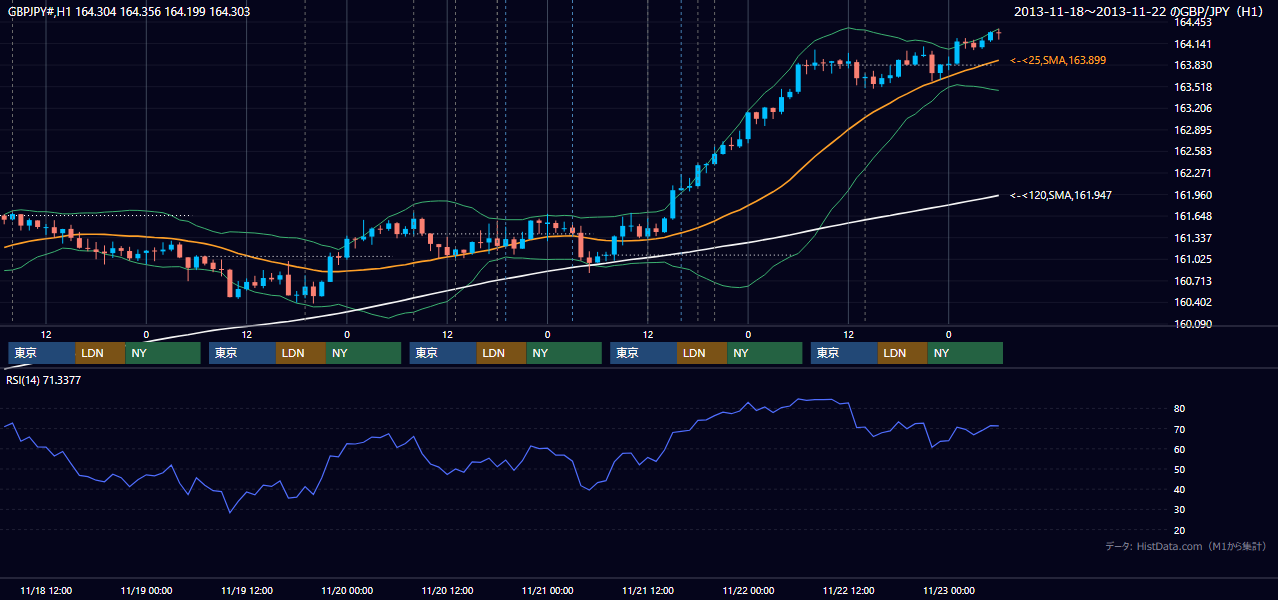Image resolution: width=1278 pixels, height=600 pixels.
Task: Click RSI scale value 20
Action: pos(1180,530)
